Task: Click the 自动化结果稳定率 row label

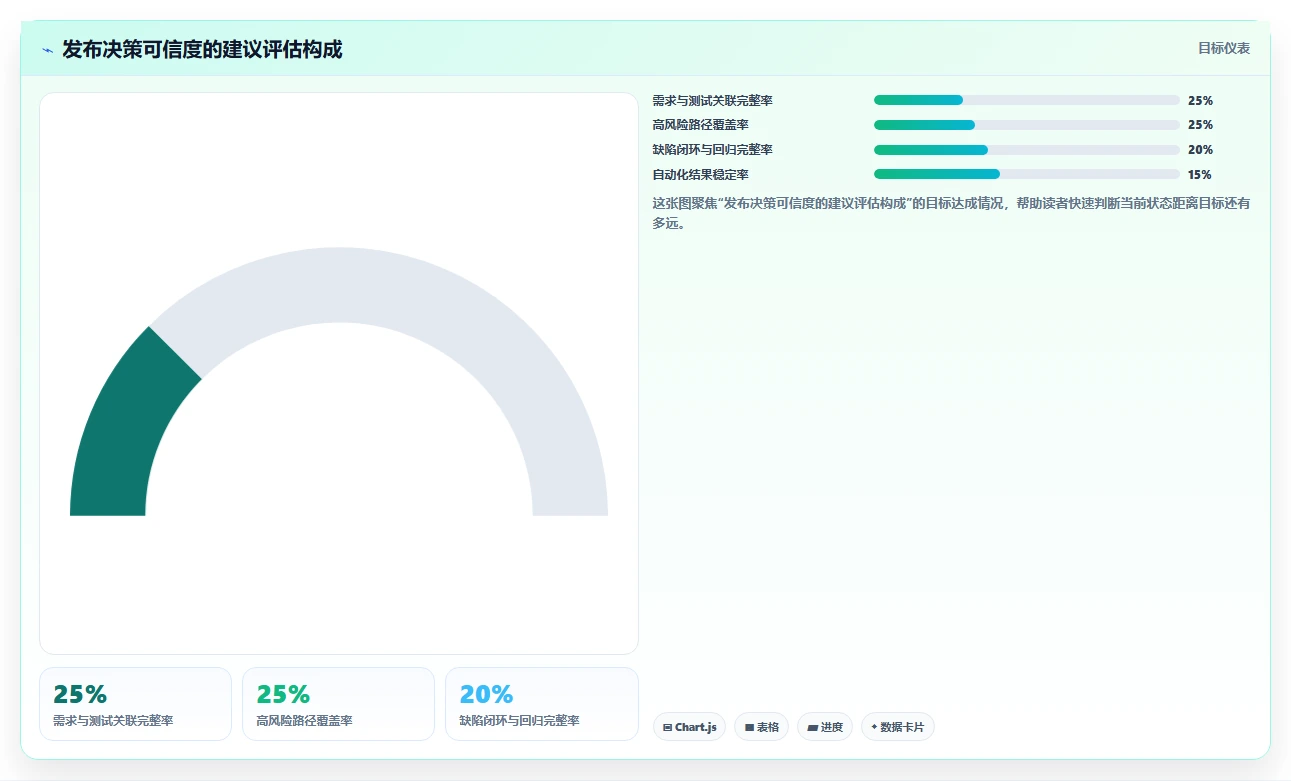Action: tap(700, 175)
